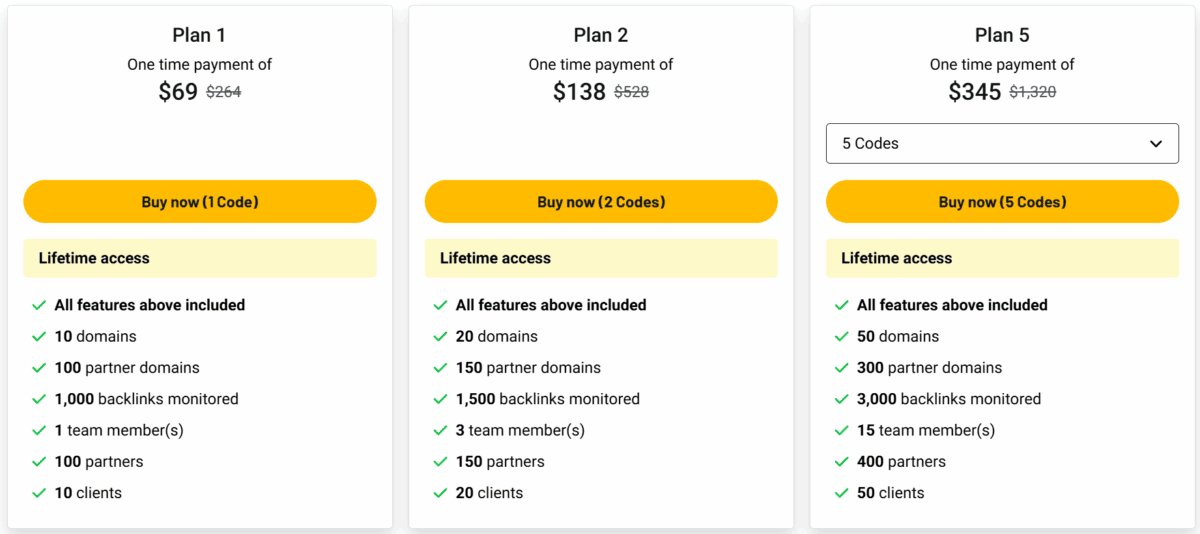Click the crossed-out $1,320 price
This screenshot has height=534, width=1200.
click(x=1033, y=92)
